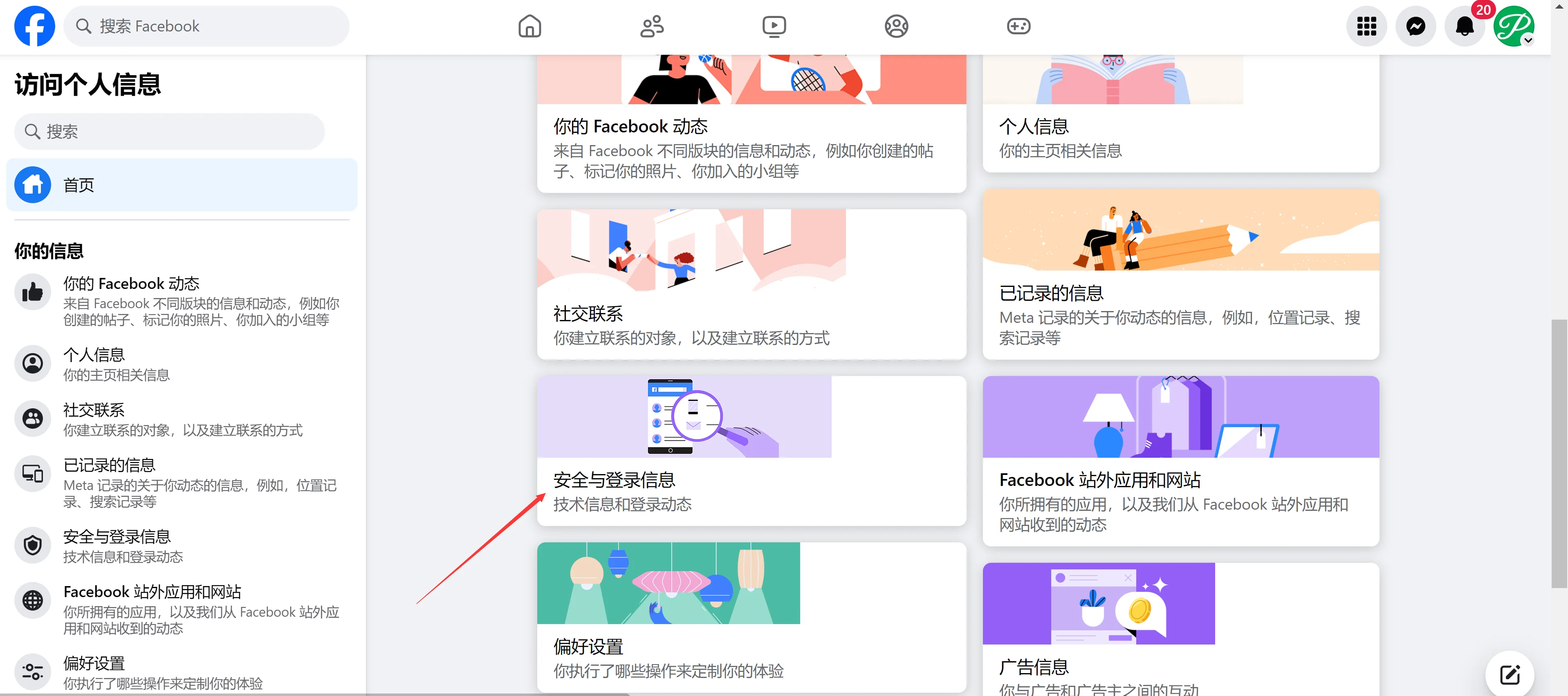This screenshot has width=1568, height=696.
Task: Click the shield icon beside 安全与登录信息
Action: (33, 545)
